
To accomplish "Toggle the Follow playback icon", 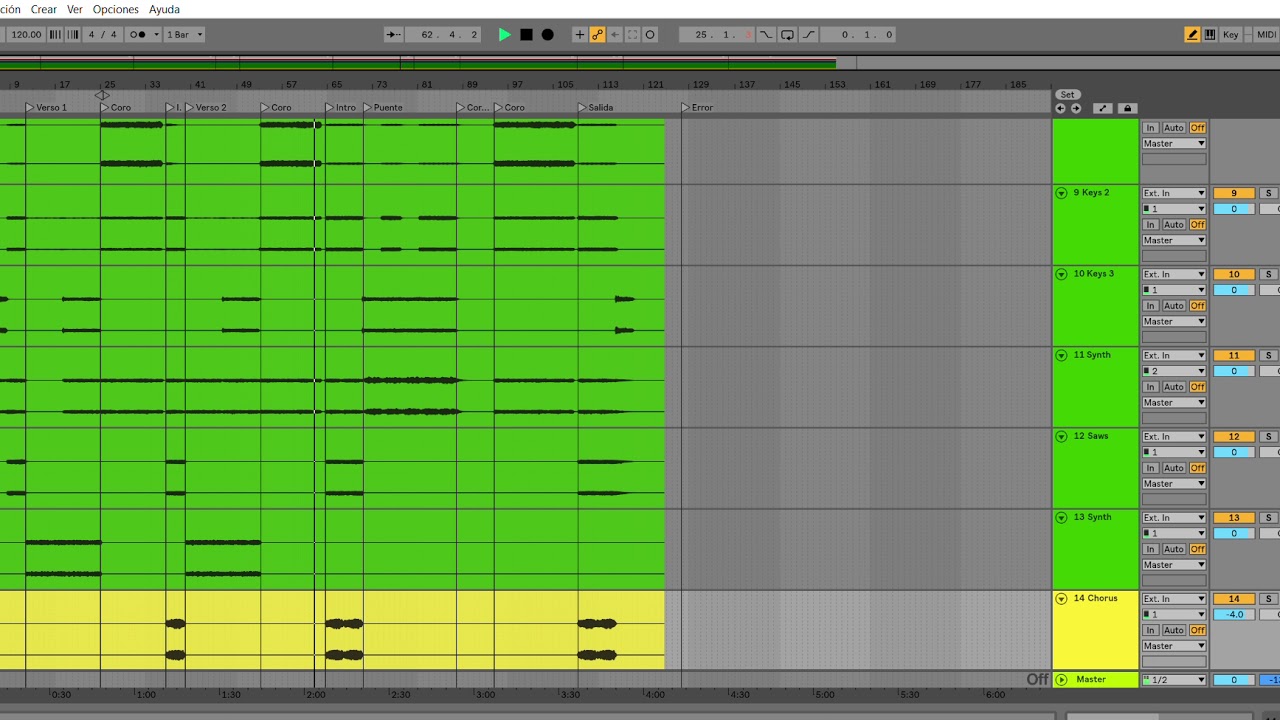I will tap(393, 34).
